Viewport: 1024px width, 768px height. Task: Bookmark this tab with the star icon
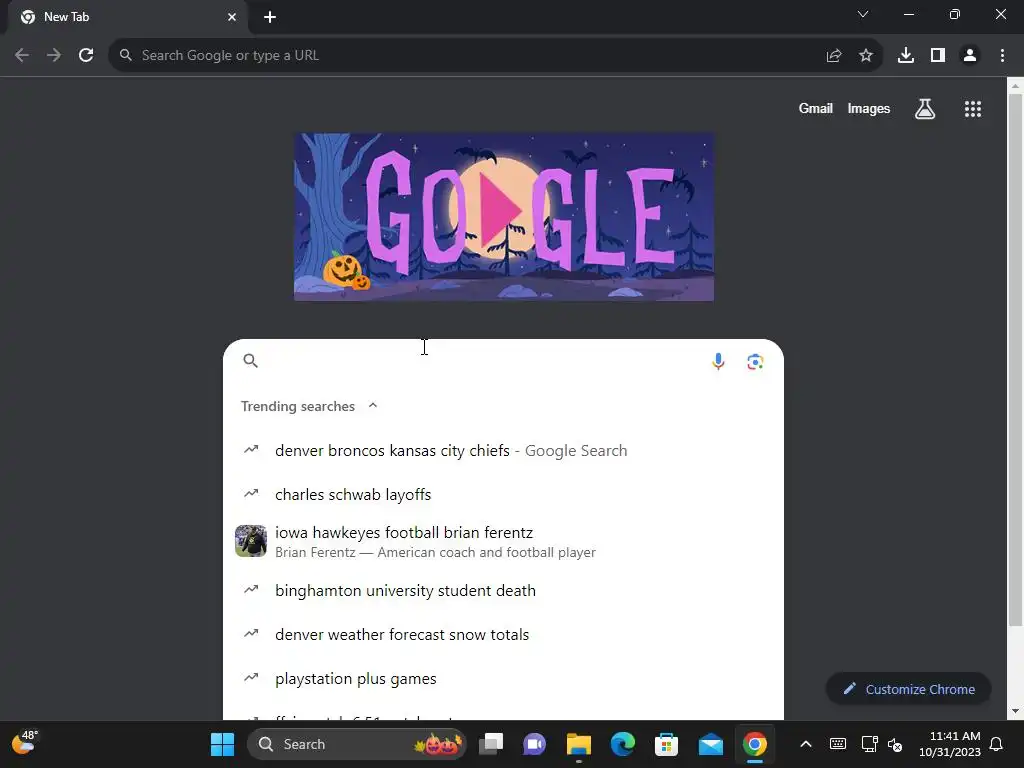(866, 56)
